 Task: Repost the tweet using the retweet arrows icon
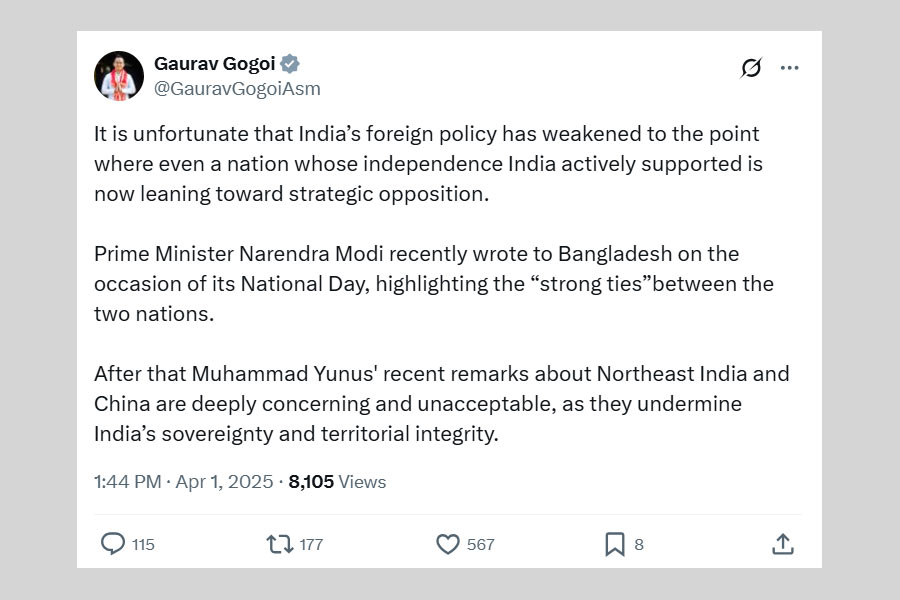[x=279, y=544]
